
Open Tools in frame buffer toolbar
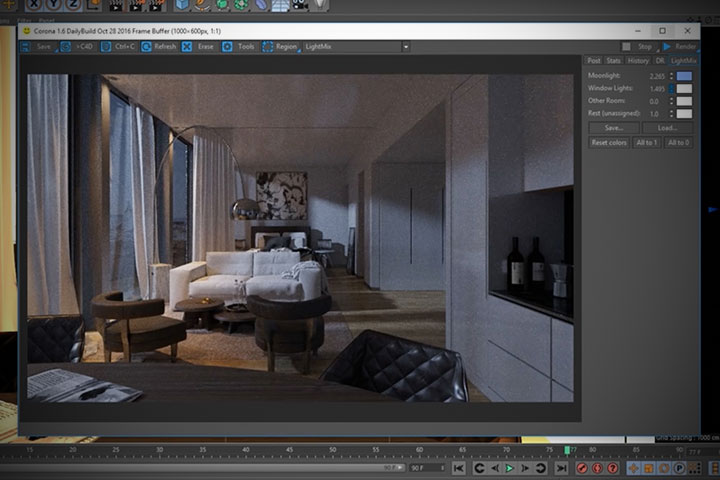coord(239,46)
